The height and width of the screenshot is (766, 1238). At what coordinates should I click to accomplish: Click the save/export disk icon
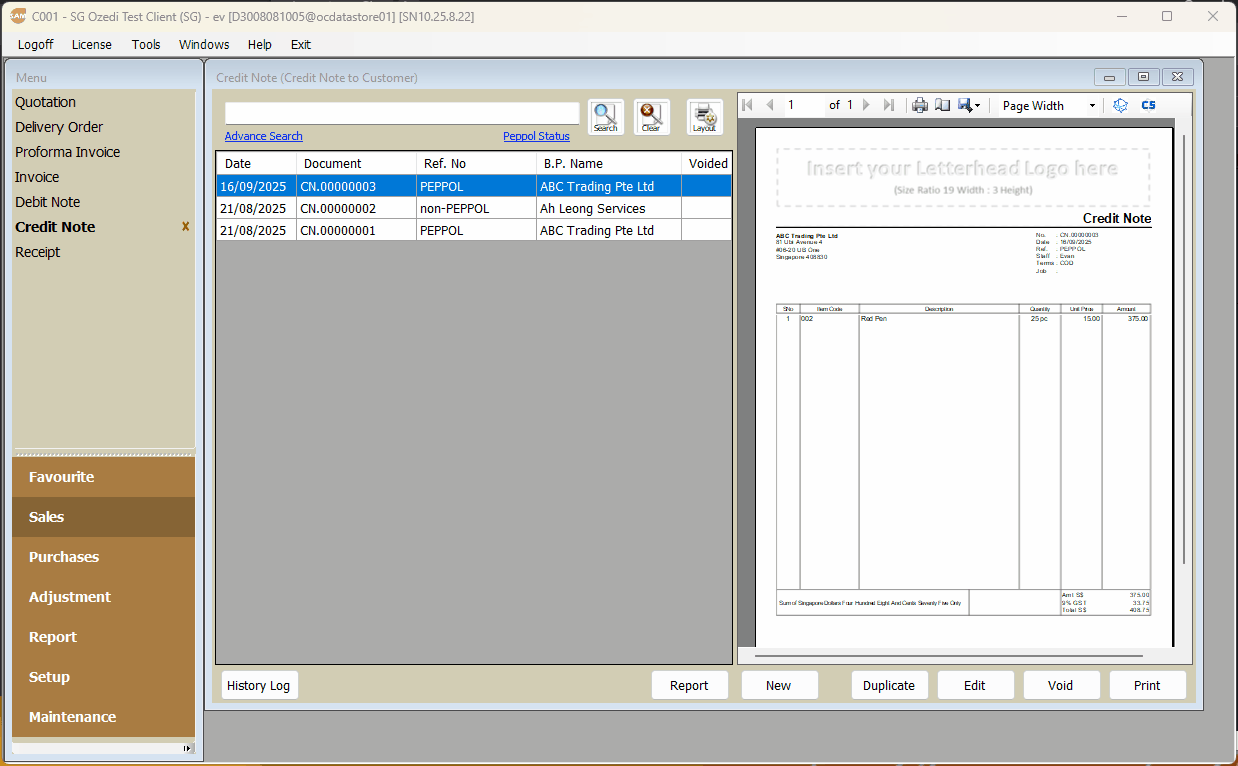[x=965, y=105]
